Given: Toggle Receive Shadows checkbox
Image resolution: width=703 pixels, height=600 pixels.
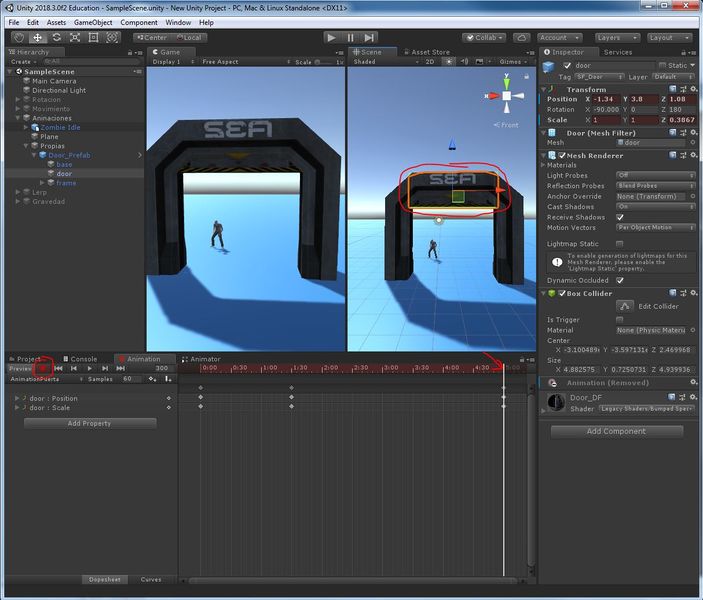Looking at the screenshot, I should (x=620, y=217).
